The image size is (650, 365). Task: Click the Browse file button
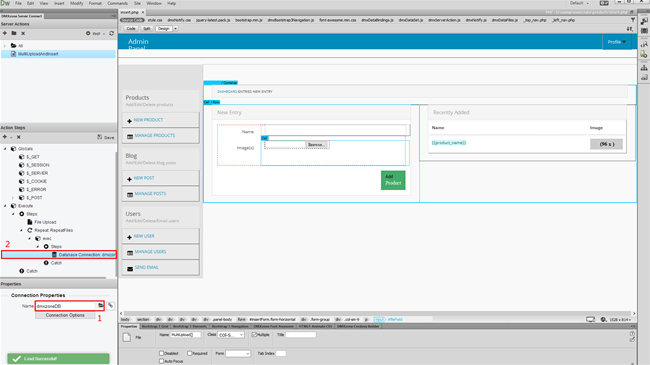click(x=317, y=145)
